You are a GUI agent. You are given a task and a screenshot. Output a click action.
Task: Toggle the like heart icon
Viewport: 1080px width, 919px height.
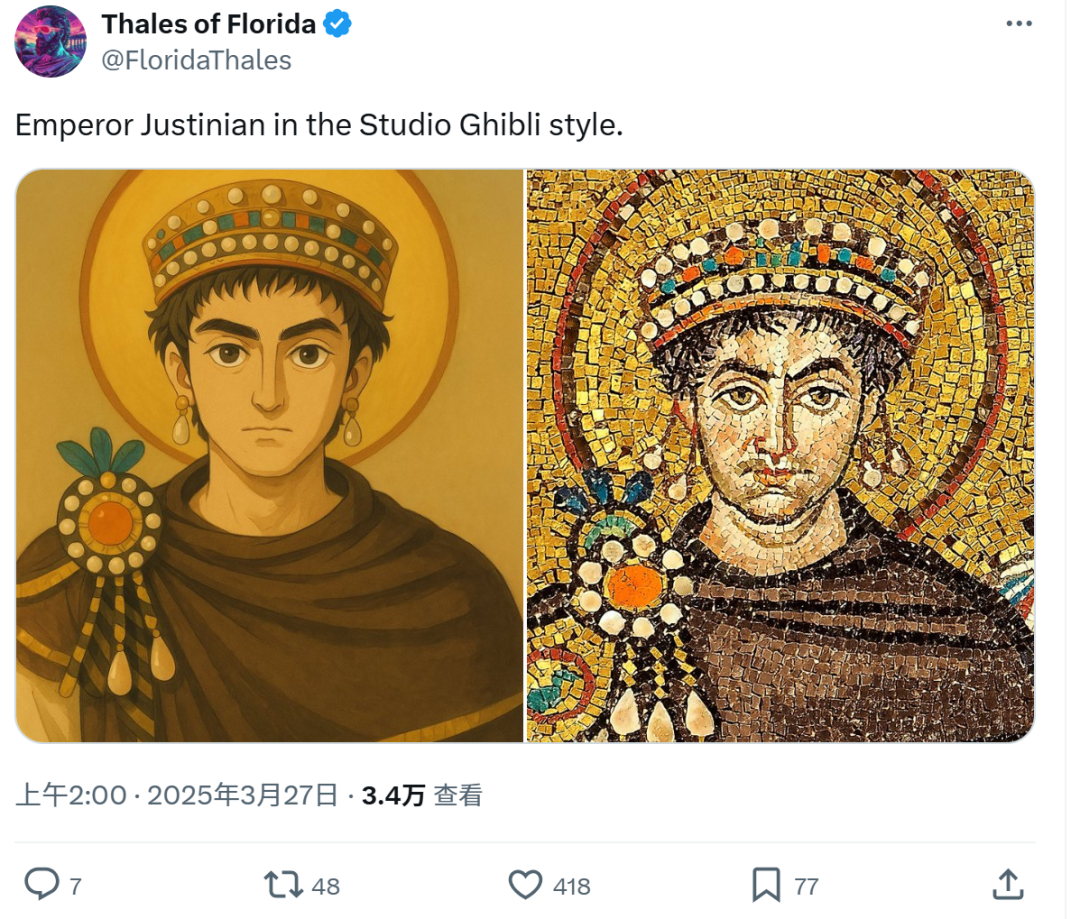pos(525,884)
